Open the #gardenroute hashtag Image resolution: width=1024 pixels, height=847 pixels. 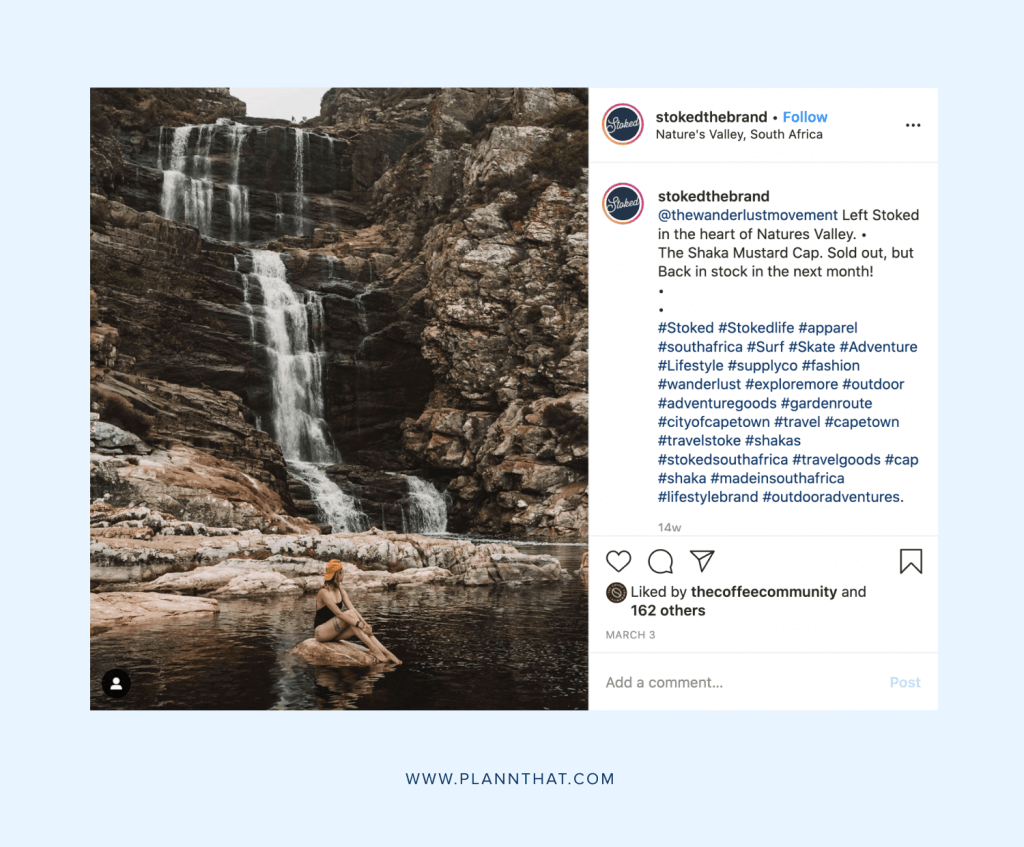pos(826,404)
